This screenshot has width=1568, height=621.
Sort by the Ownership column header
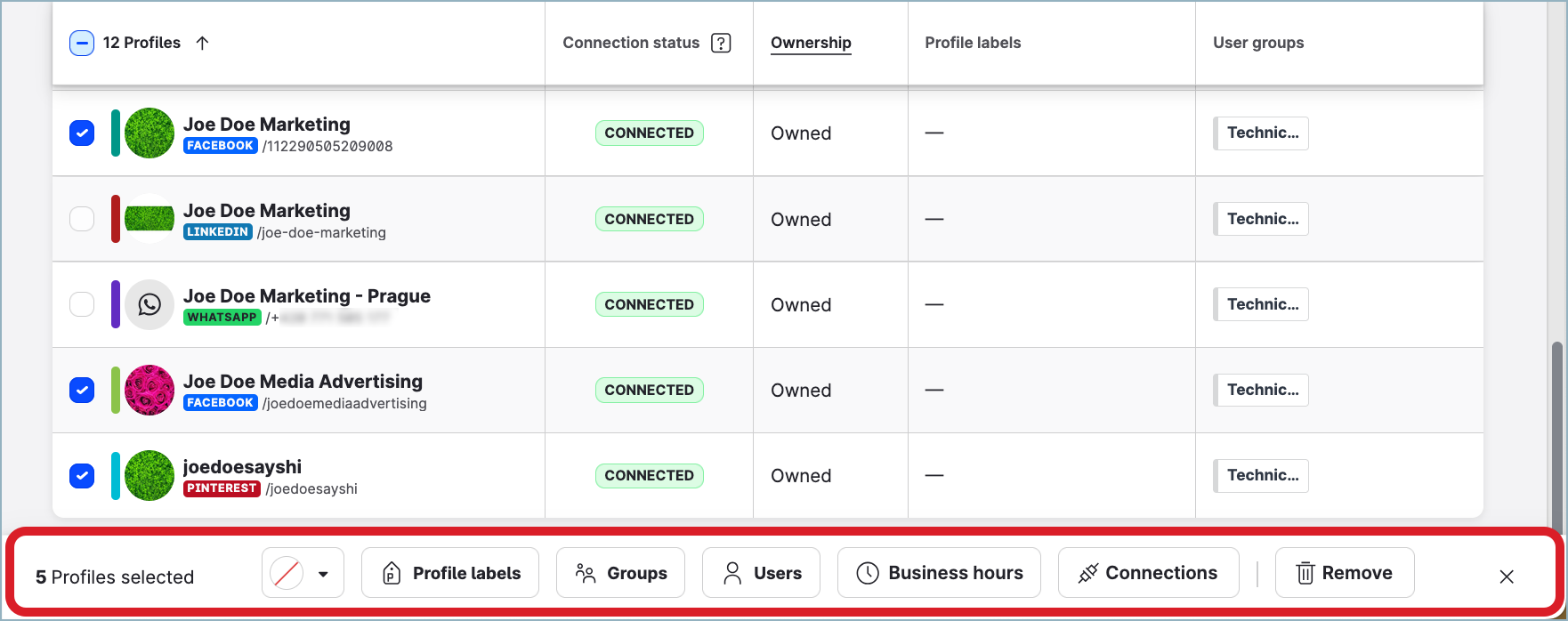810,43
